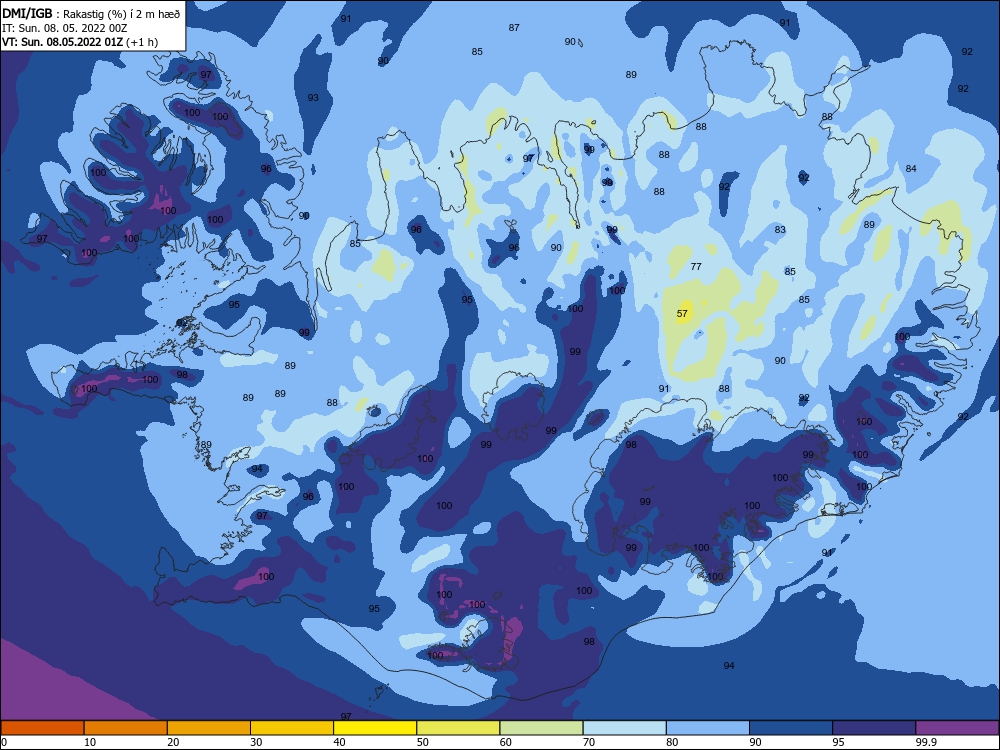Click the medium blue 80–90 legend swatch
The width and height of the screenshot is (1000, 750).
[708, 728]
